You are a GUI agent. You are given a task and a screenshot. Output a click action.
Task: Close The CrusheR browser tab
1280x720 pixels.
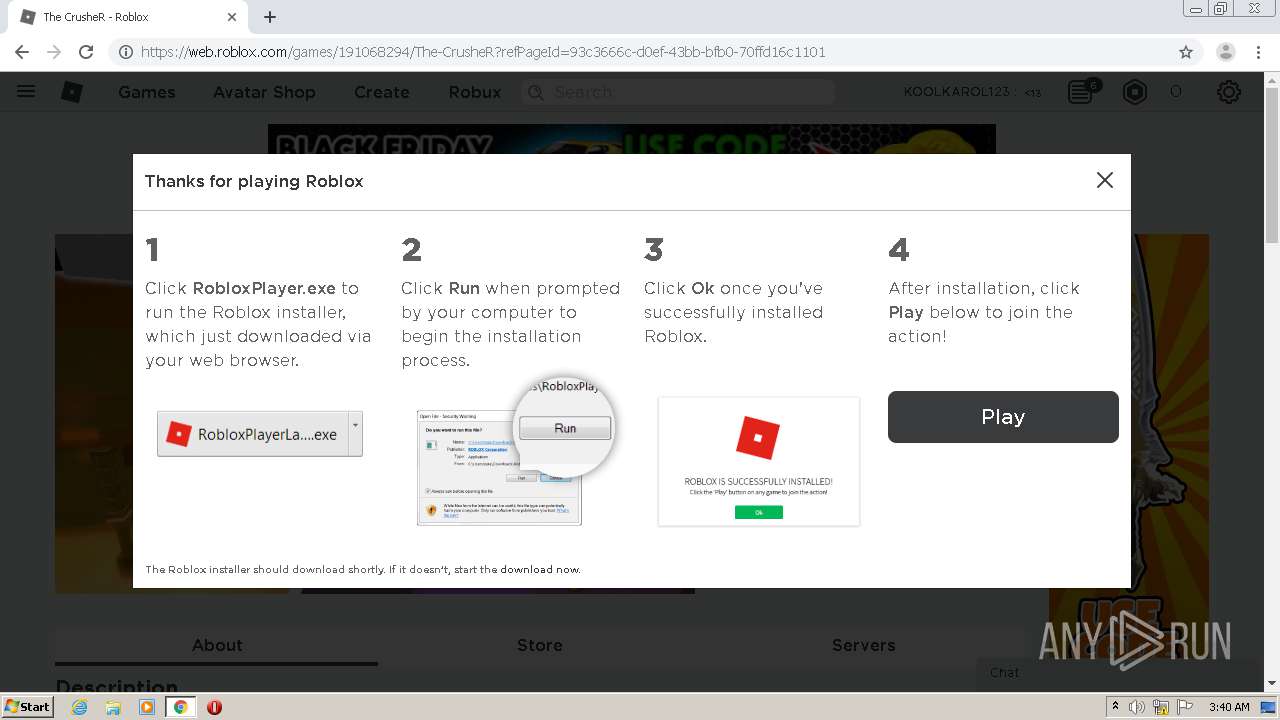[232, 17]
